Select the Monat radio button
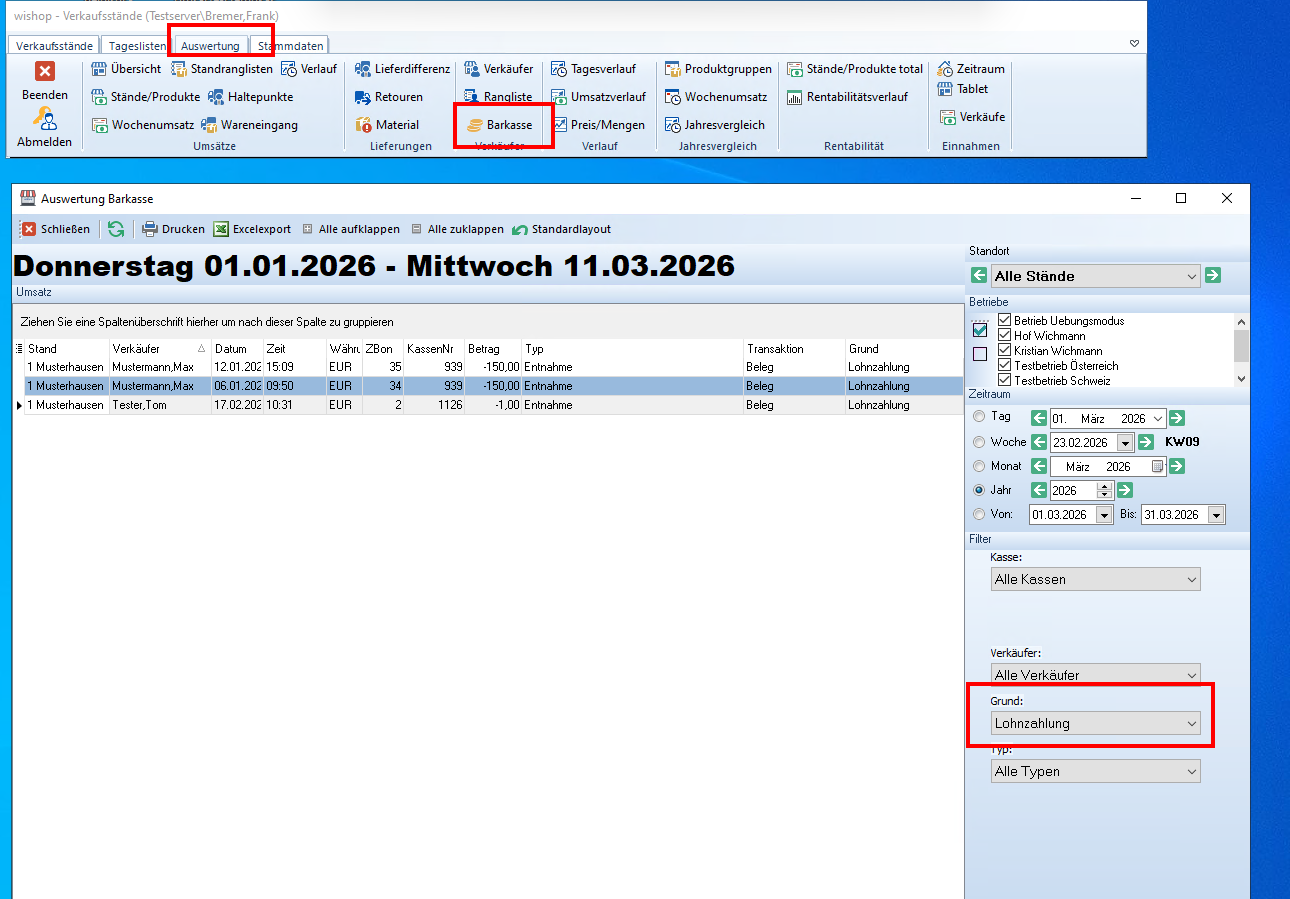Viewport: 1290px width, 899px height. tap(979, 466)
